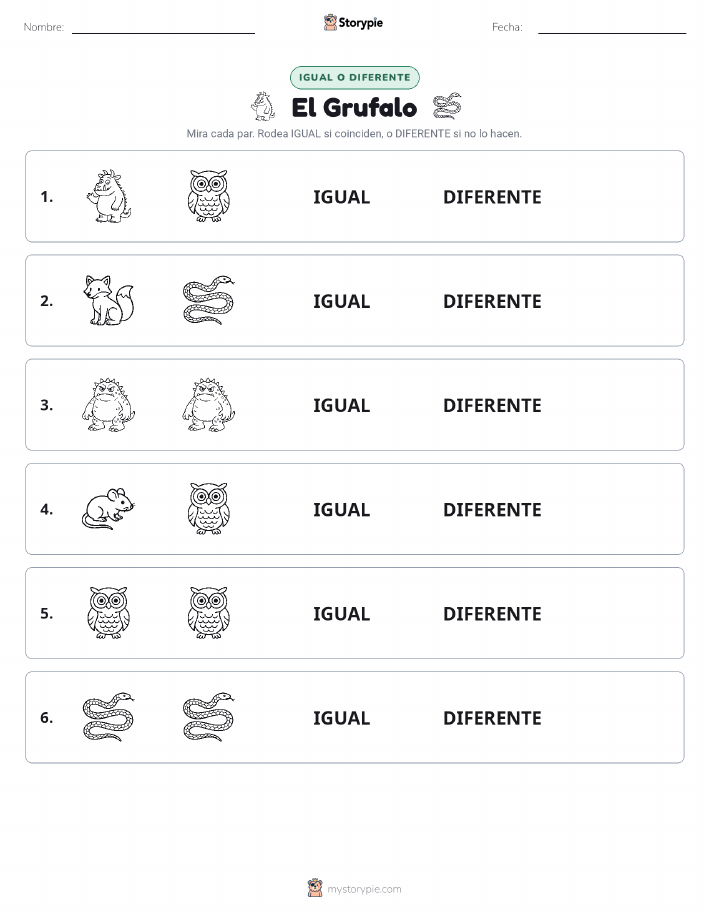Choose DIFERENTE for row 1

[492, 197]
